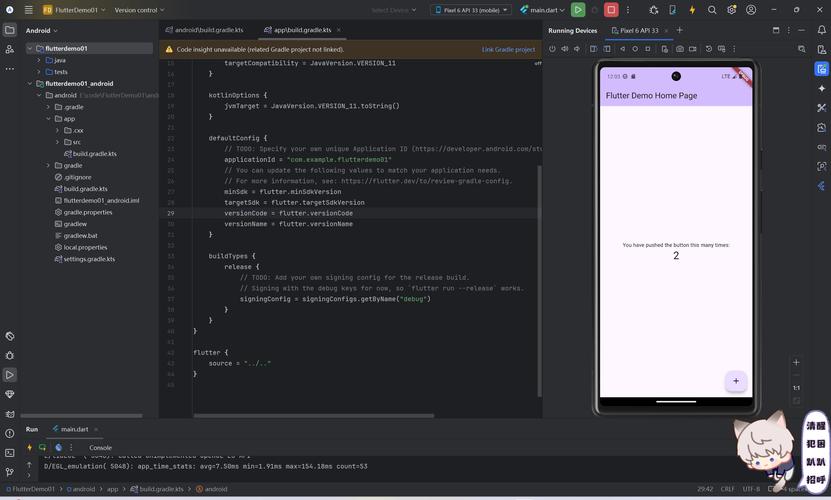Click the Link Gradle project link

508,49
